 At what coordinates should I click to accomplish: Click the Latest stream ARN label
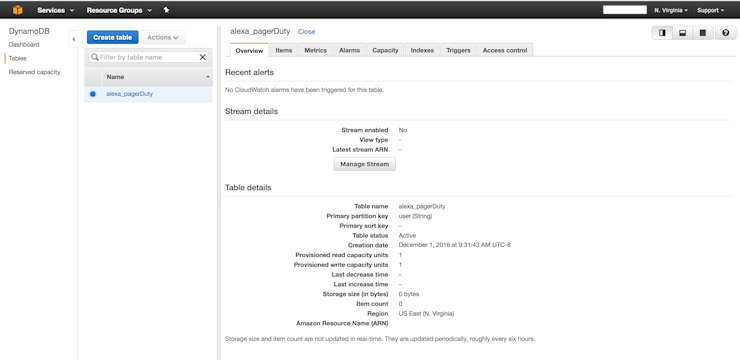(x=360, y=150)
